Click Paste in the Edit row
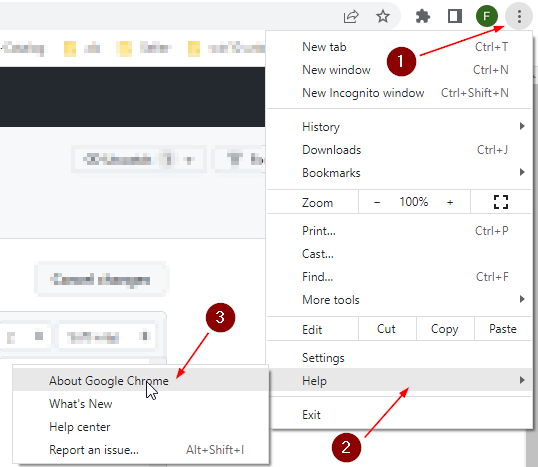 pos(503,329)
